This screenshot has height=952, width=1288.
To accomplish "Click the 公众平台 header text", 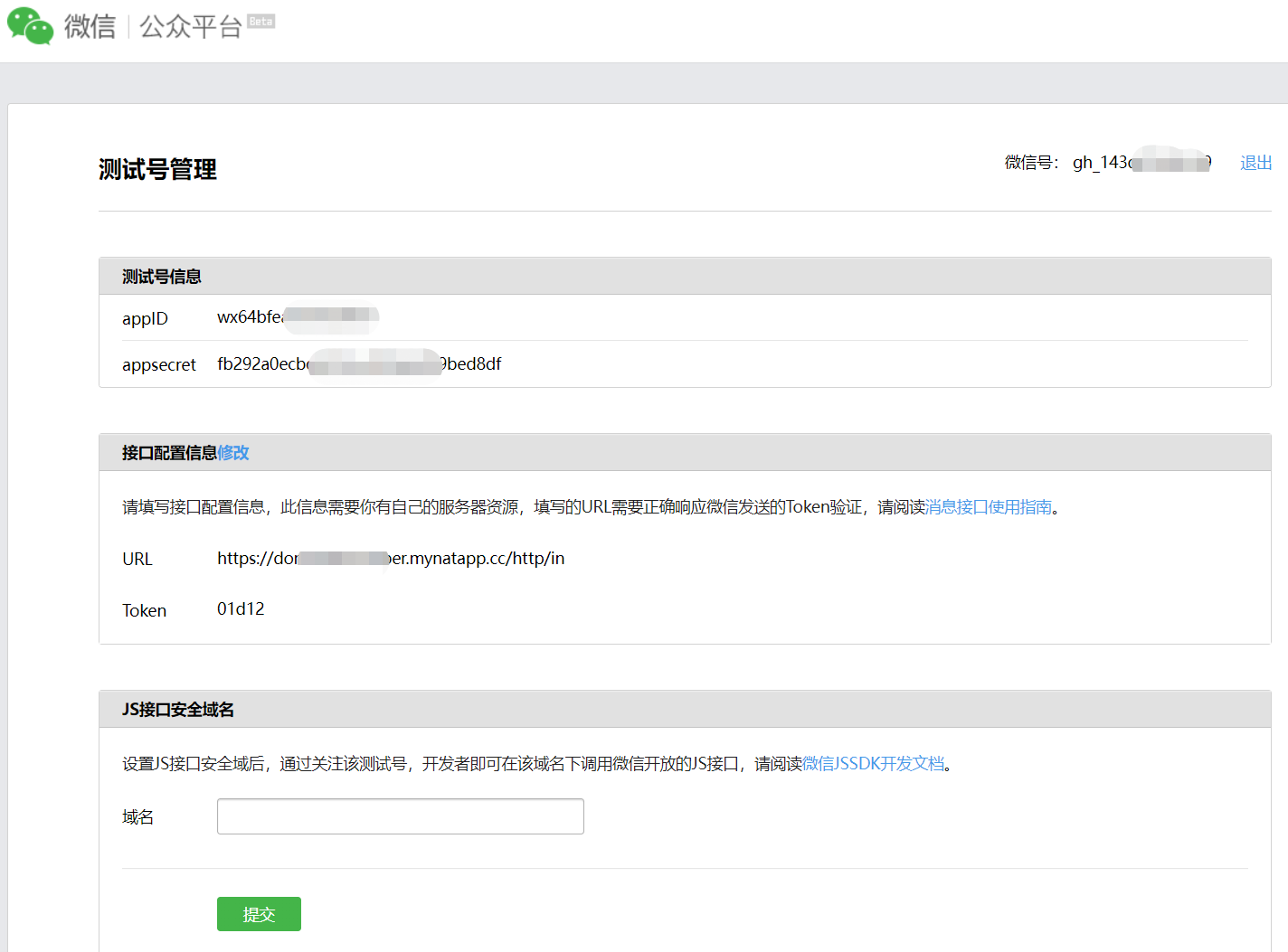I will pyautogui.click(x=191, y=27).
